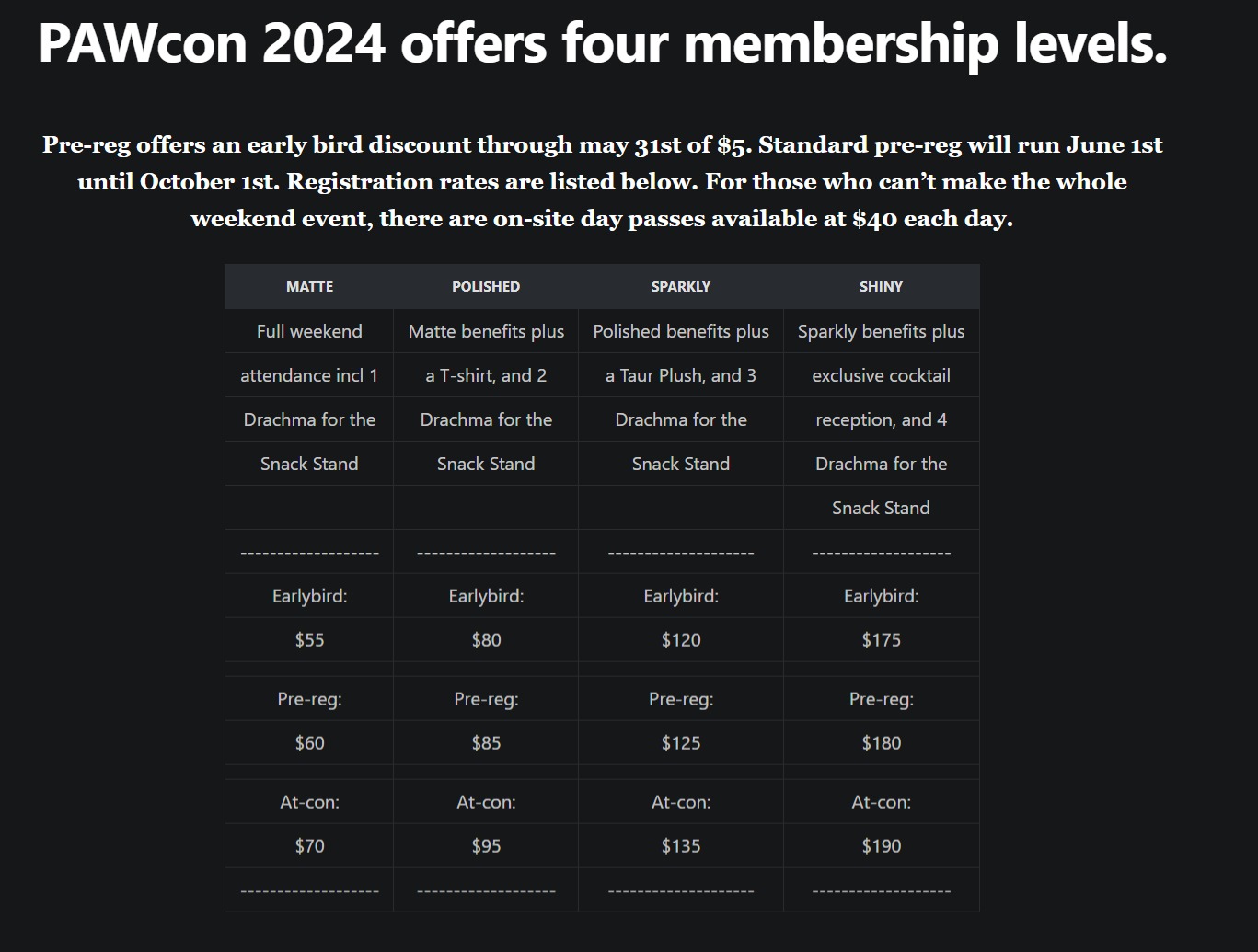Click the "a T-shirt, and 2" cell

(x=486, y=375)
